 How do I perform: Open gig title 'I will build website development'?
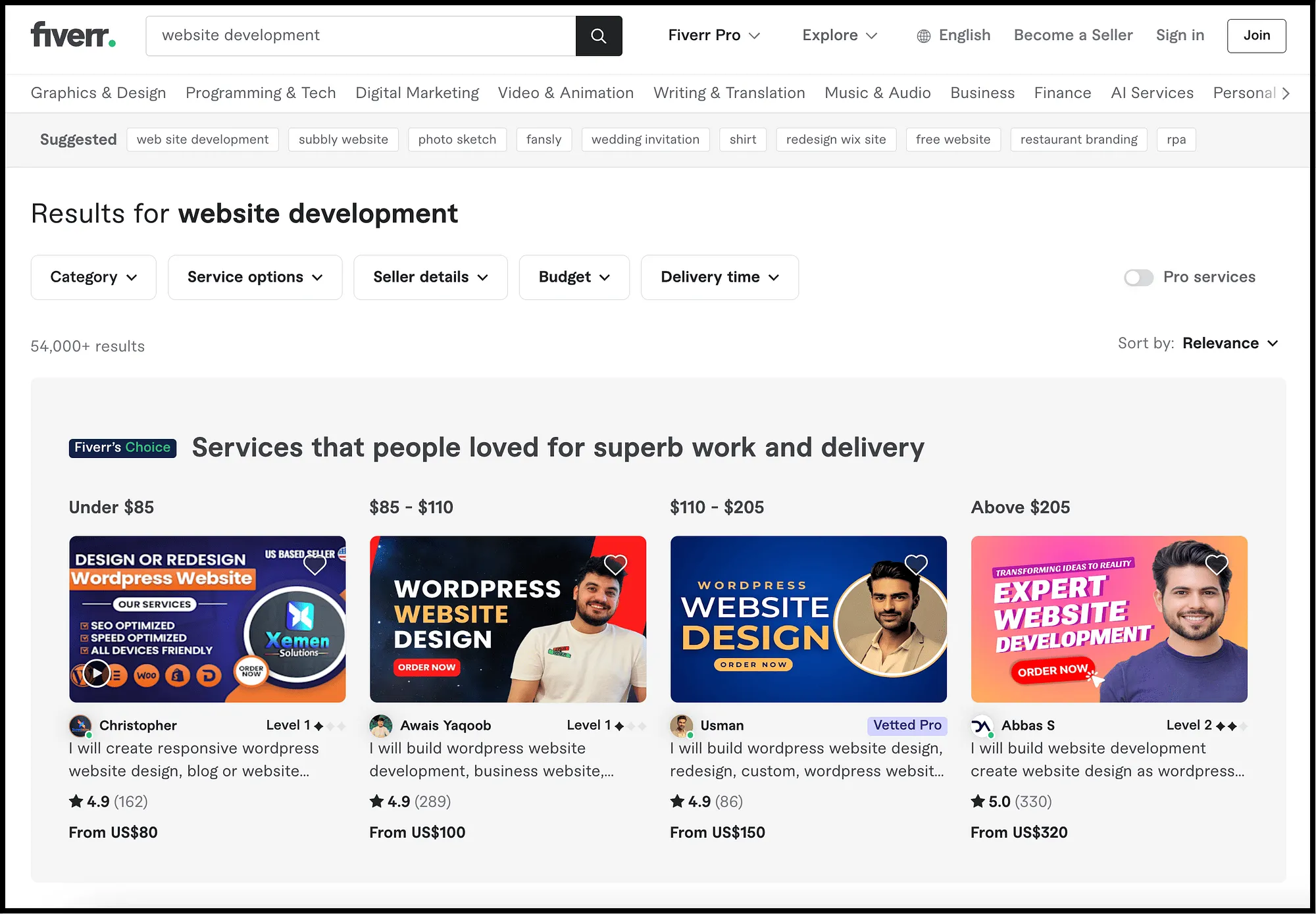pos(1107,760)
